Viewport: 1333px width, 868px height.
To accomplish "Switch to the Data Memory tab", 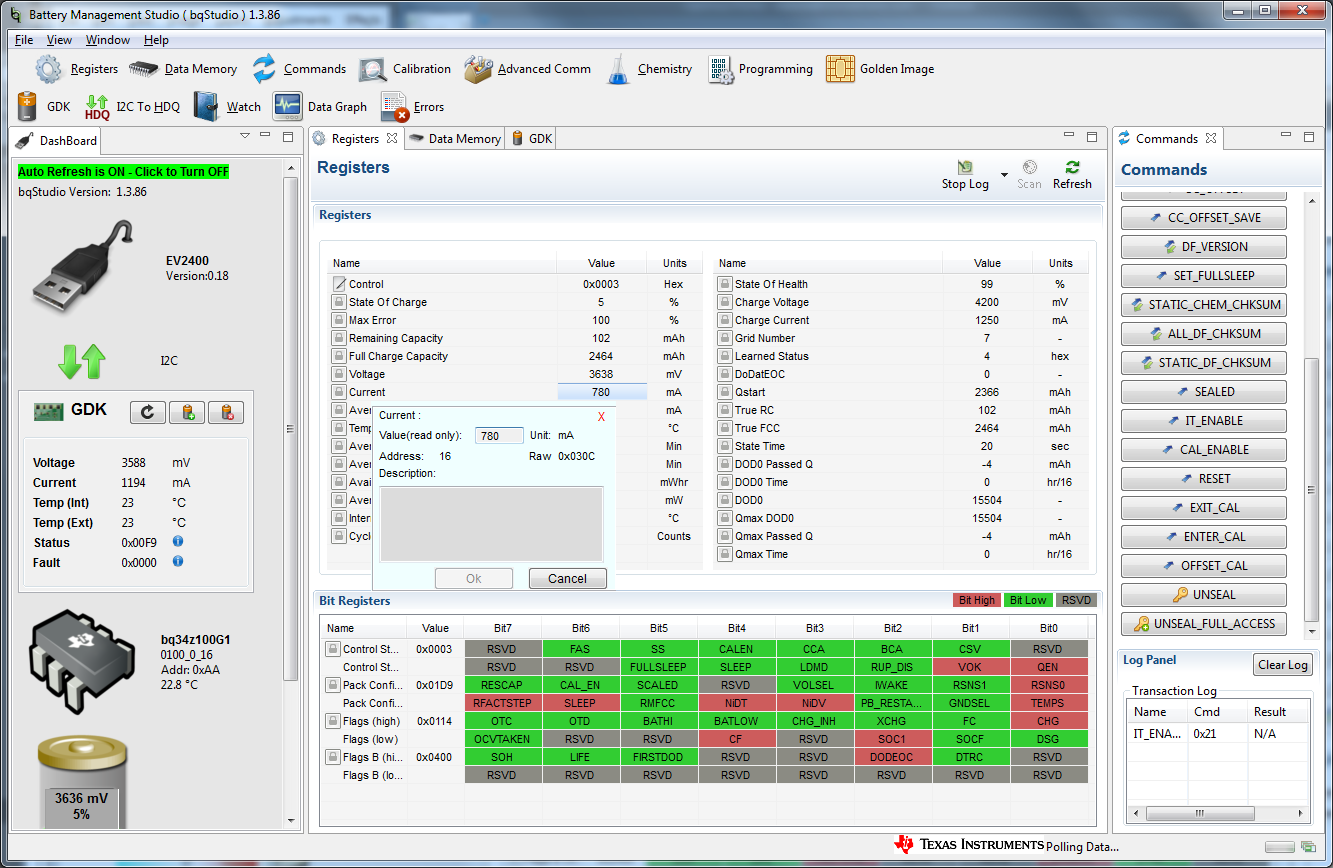I will pyautogui.click(x=454, y=139).
